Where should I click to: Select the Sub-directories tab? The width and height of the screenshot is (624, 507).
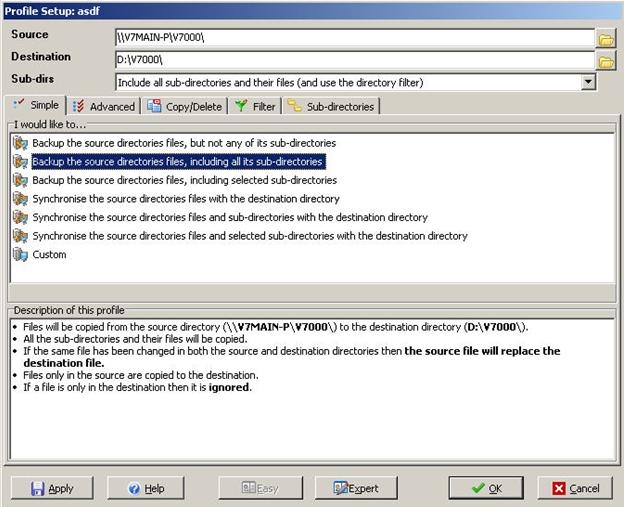[x=330, y=106]
